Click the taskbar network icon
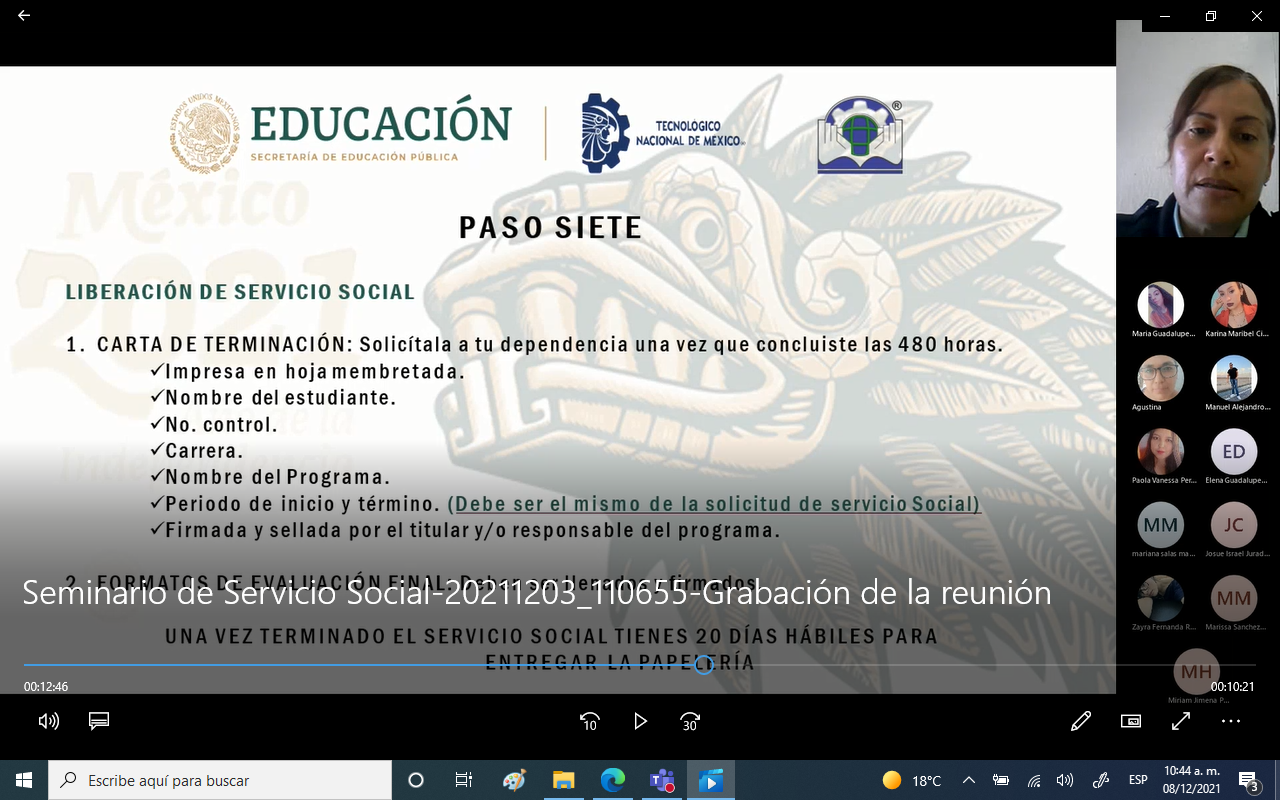 tap(1034, 780)
